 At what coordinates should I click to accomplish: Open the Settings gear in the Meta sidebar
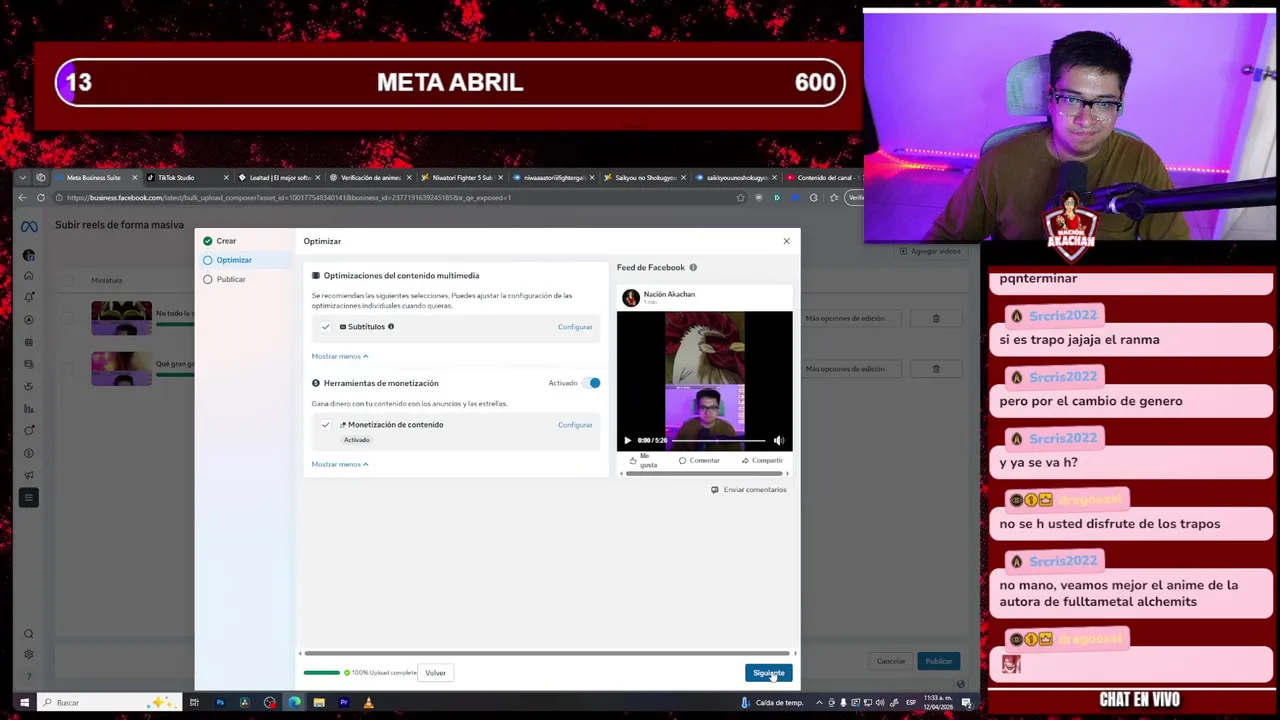(29, 654)
